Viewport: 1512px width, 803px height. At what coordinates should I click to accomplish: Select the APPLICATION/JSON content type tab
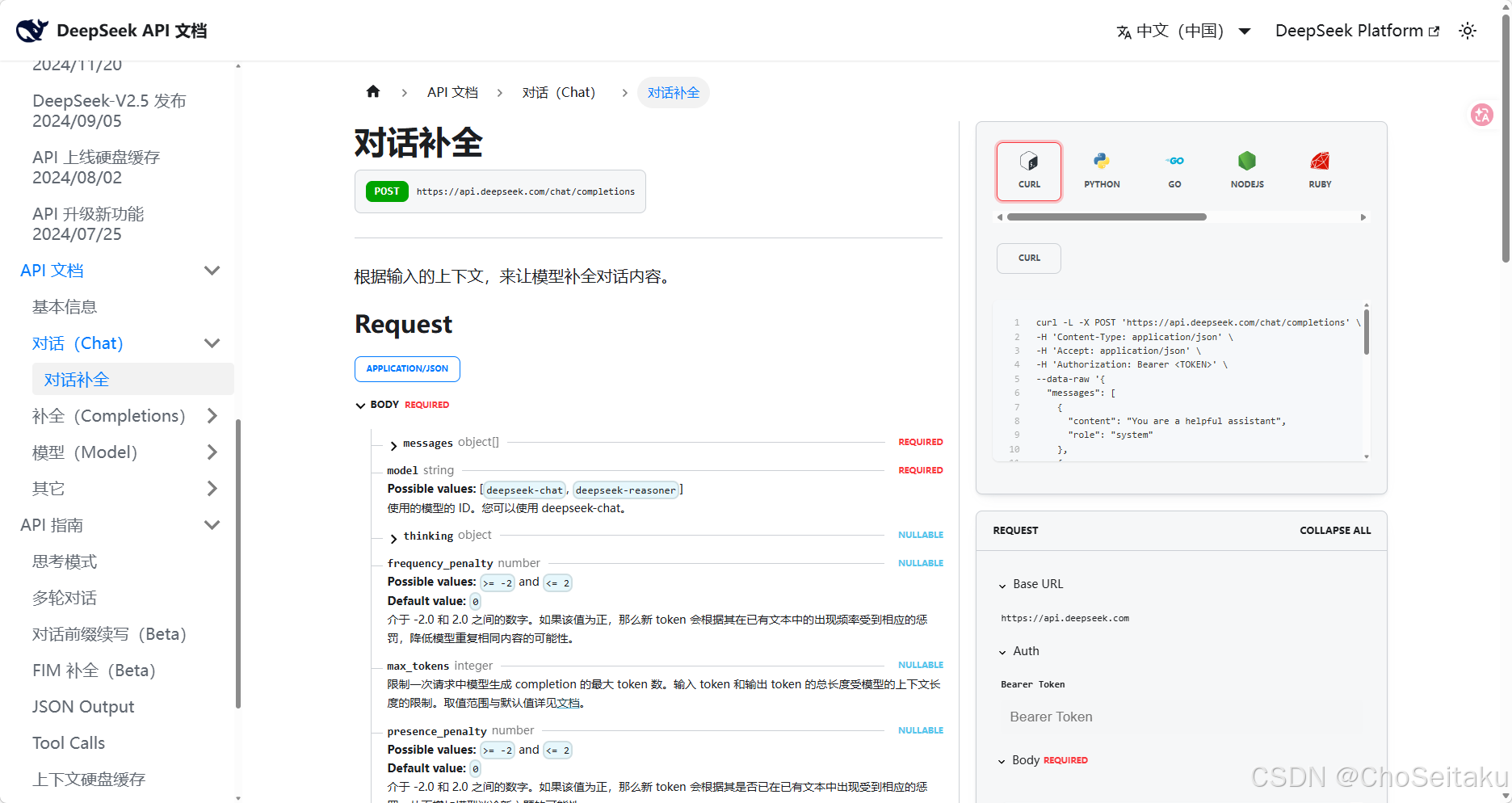point(407,368)
